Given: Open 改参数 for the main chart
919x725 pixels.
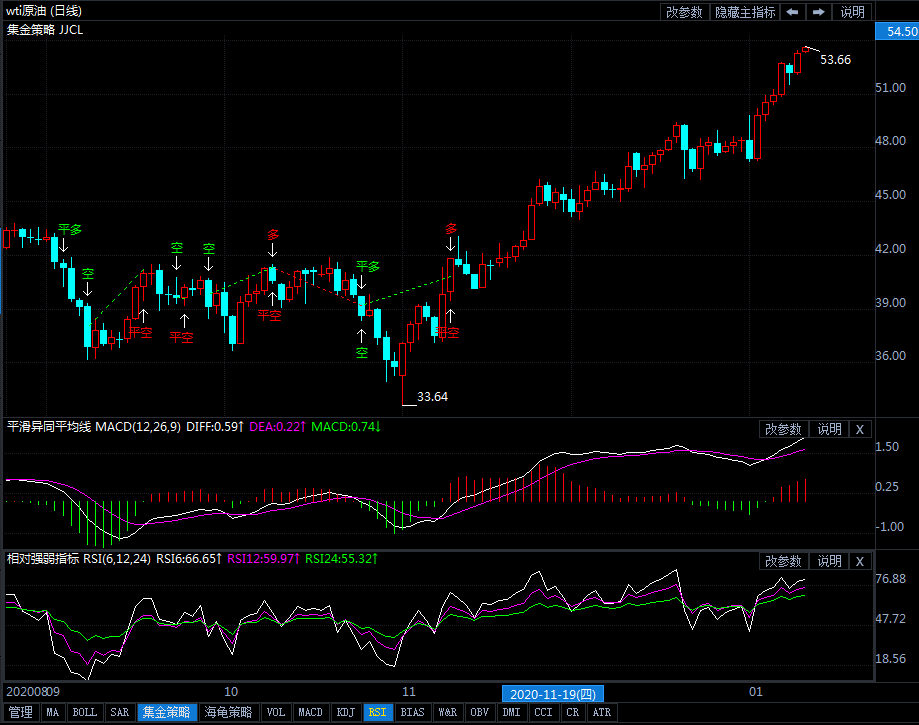Looking at the screenshot, I should (685, 12).
